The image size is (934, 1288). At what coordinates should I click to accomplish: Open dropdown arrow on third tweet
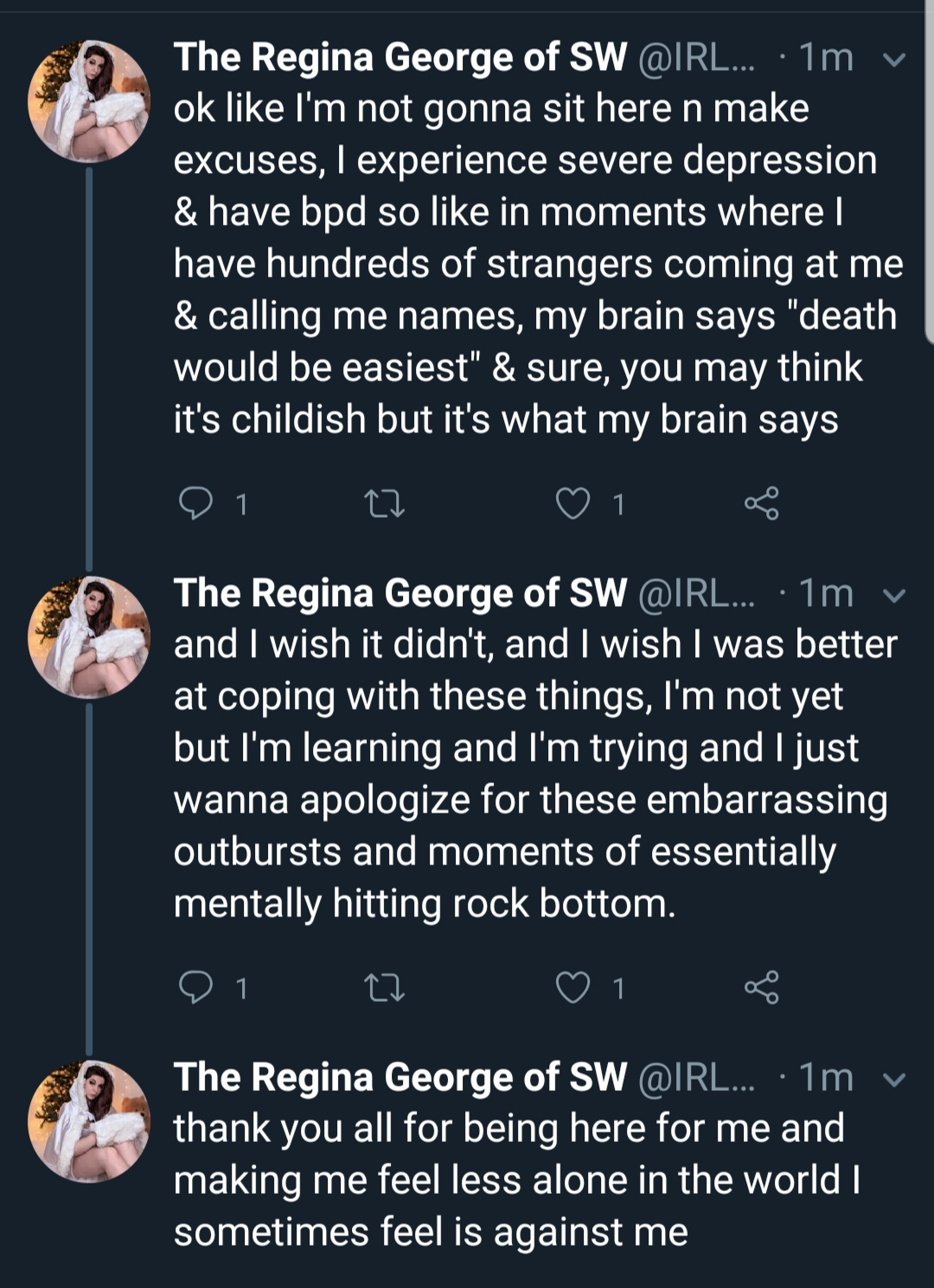click(895, 1080)
